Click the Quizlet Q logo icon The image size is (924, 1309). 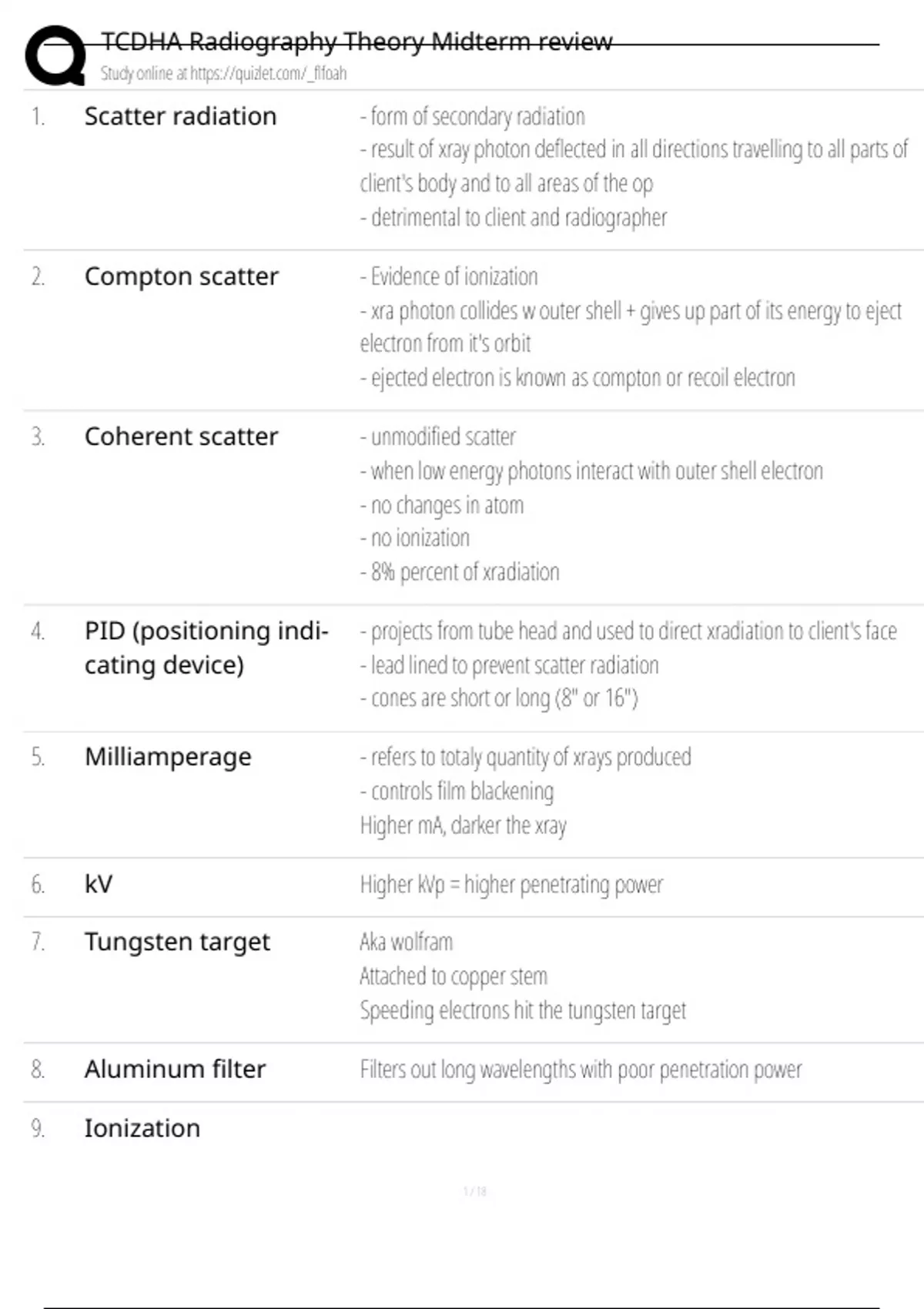(x=55, y=54)
